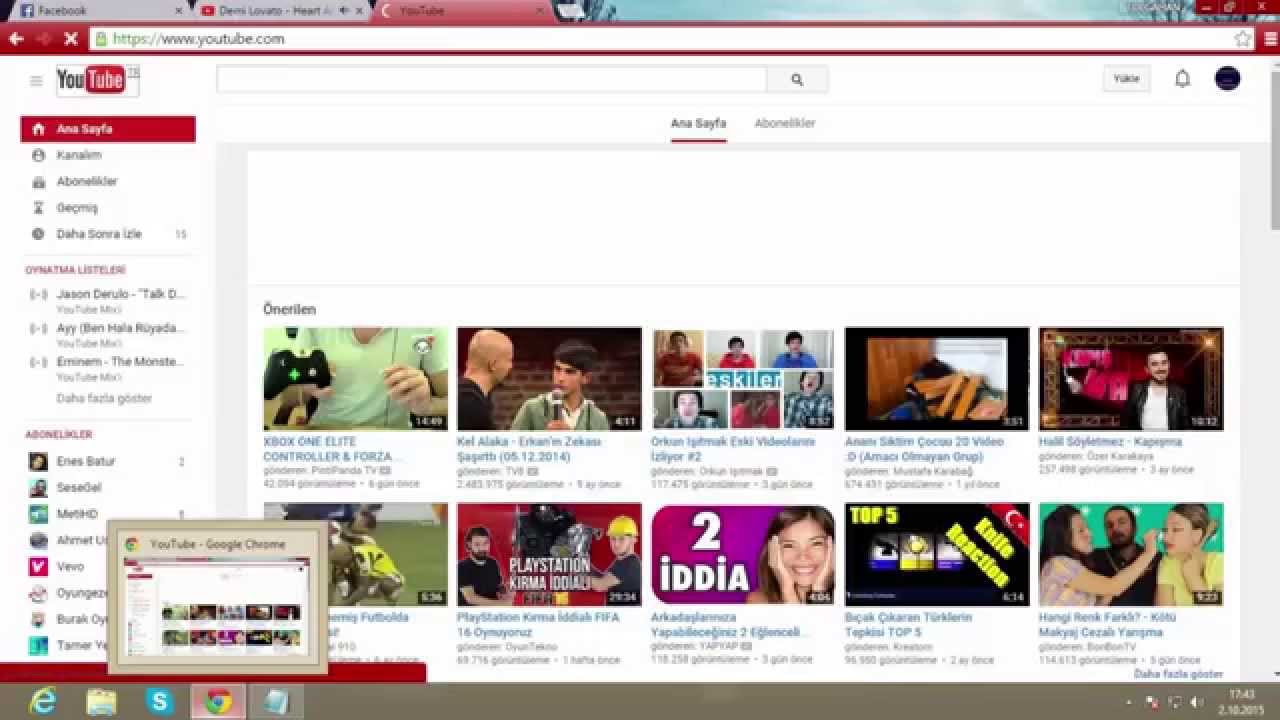Viewport: 1280px width, 720px height.
Task: Expand playlists with Daha fazla göster
Action: 104,398
